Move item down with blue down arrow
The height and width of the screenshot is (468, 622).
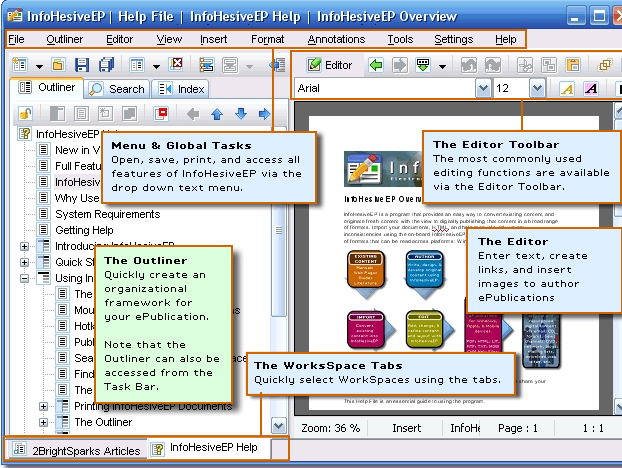241,114
